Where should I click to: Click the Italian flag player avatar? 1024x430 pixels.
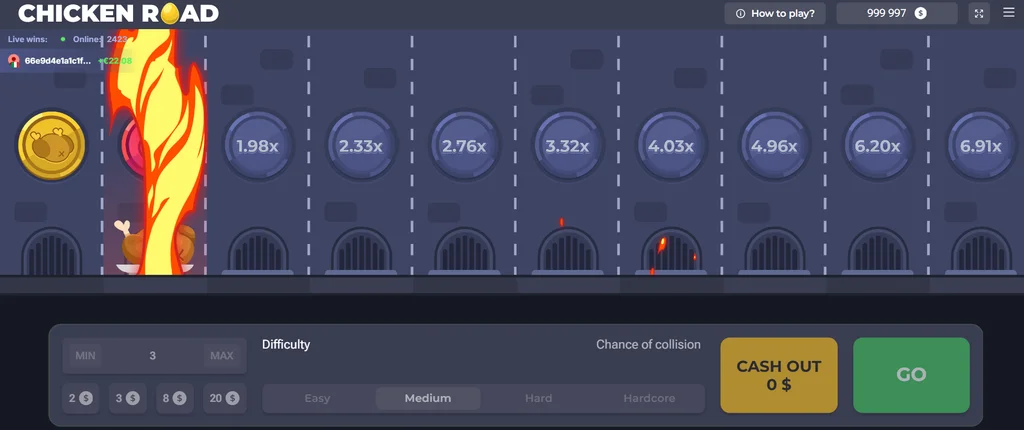(14, 61)
